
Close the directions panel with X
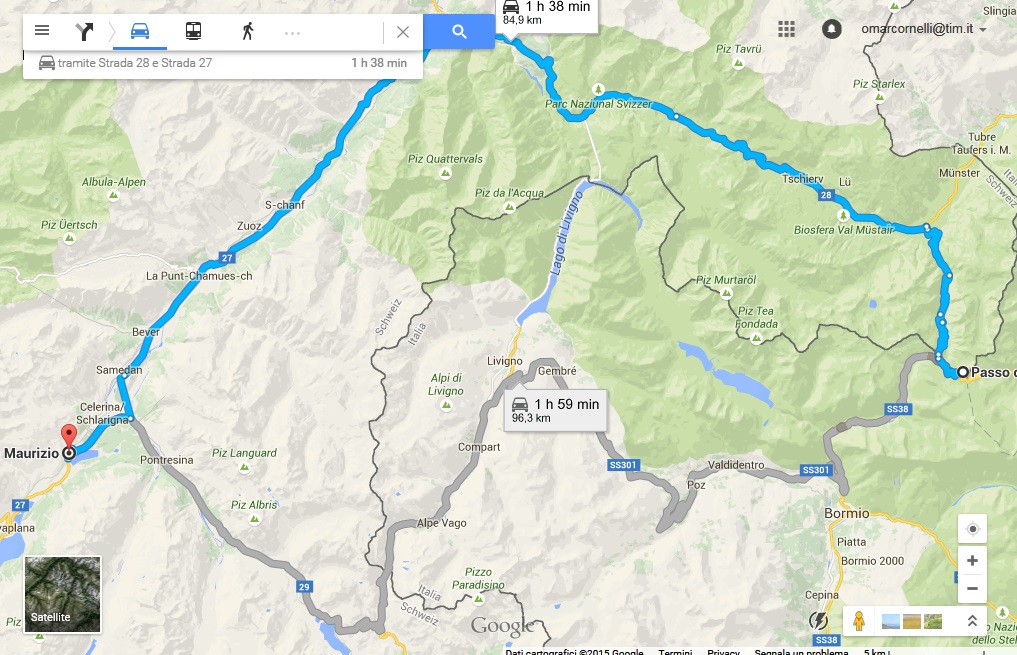point(403,32)
